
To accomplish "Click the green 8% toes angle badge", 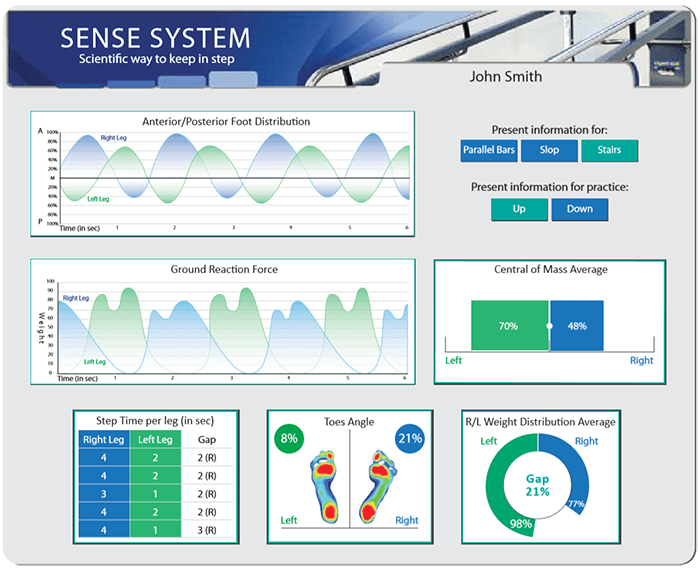I will 290,438.
